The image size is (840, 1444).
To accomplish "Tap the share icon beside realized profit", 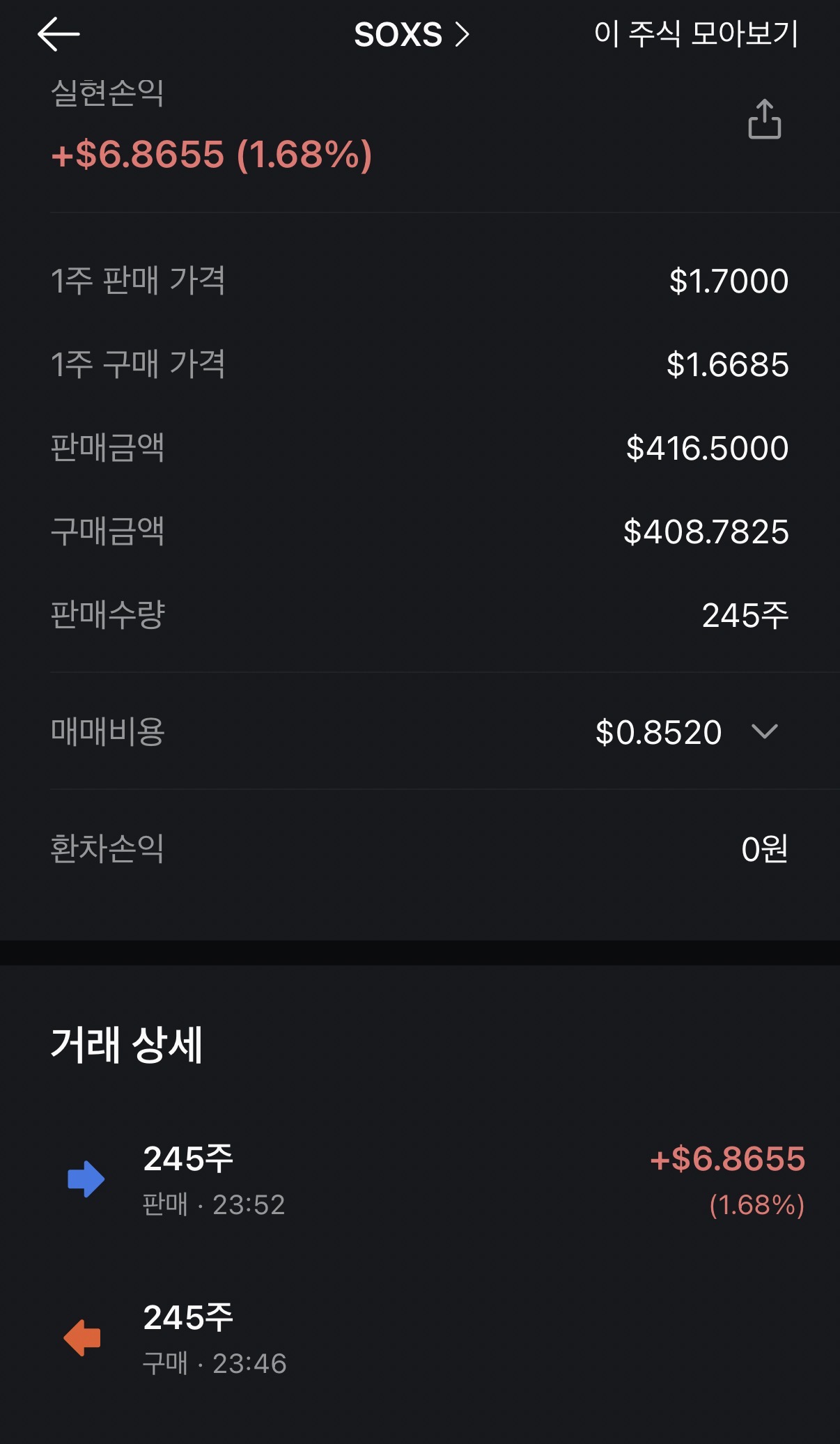I will (x=764, y=119).
